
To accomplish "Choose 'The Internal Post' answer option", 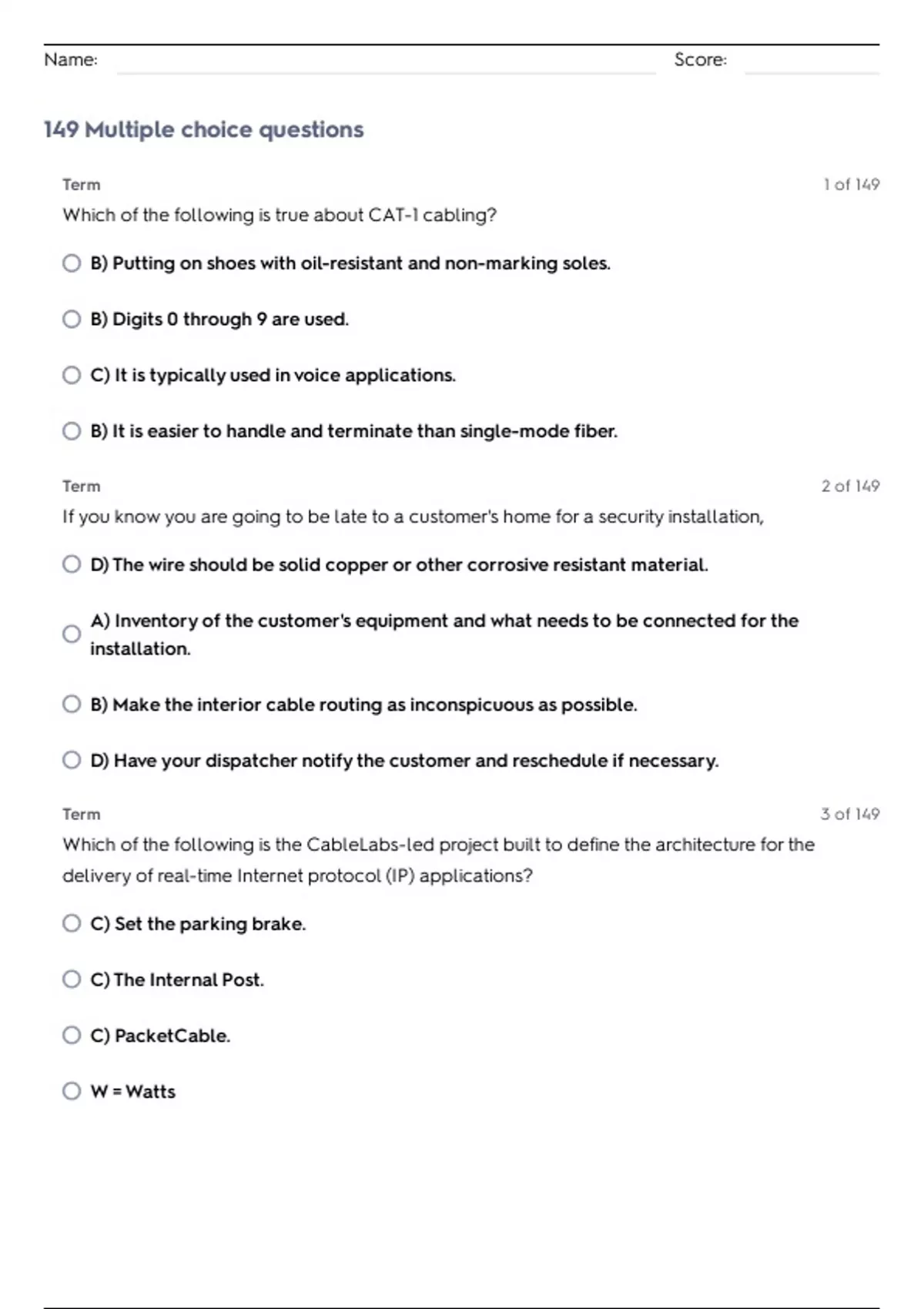I will pyautogui.click(x=72, y=979).
